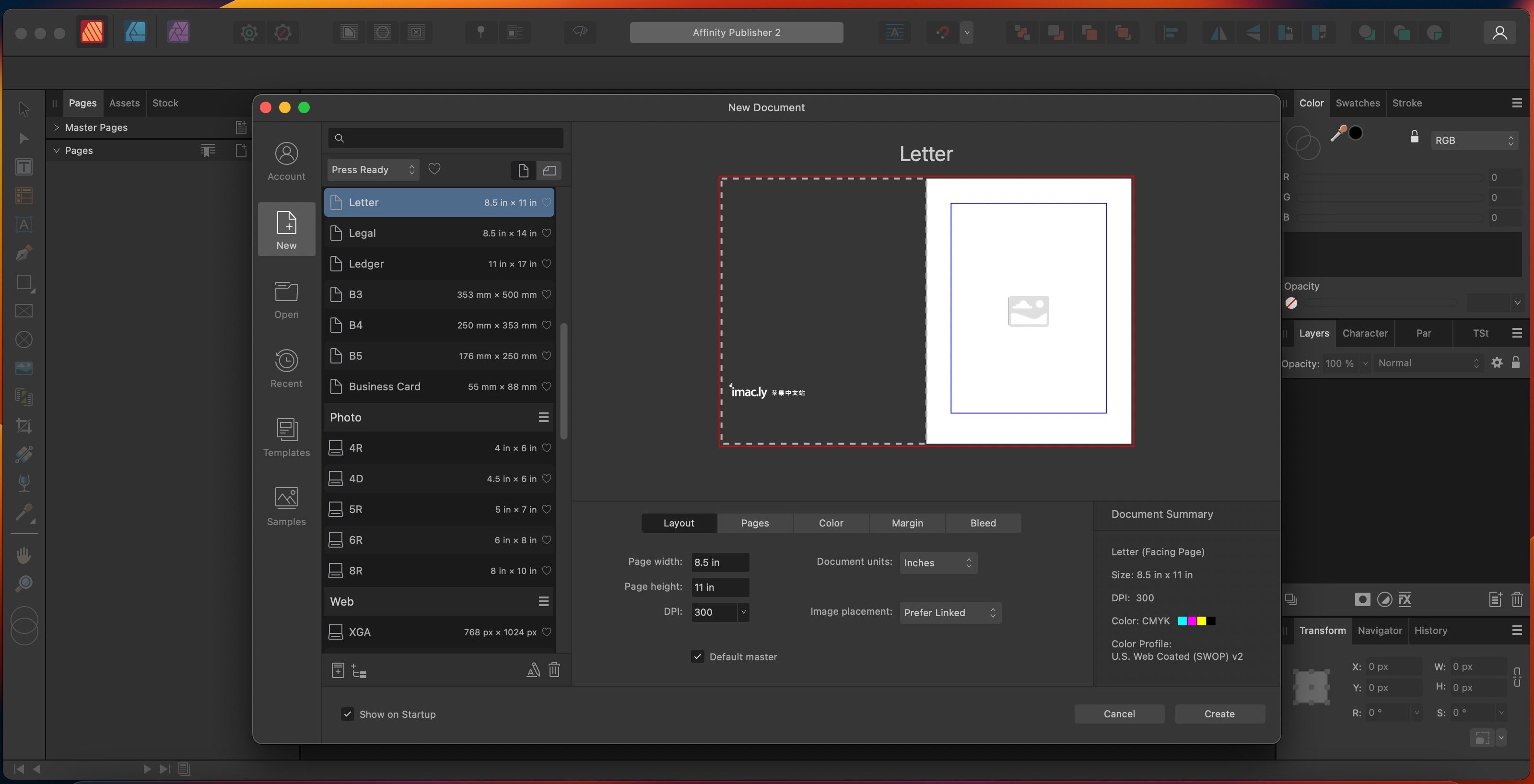
Task: Expand the Master Pages section
Action: pyautogui.click(x=56, y=128)
